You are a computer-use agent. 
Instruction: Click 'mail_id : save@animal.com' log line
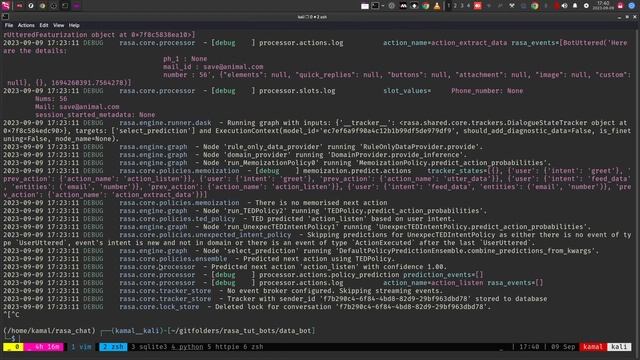213,67
